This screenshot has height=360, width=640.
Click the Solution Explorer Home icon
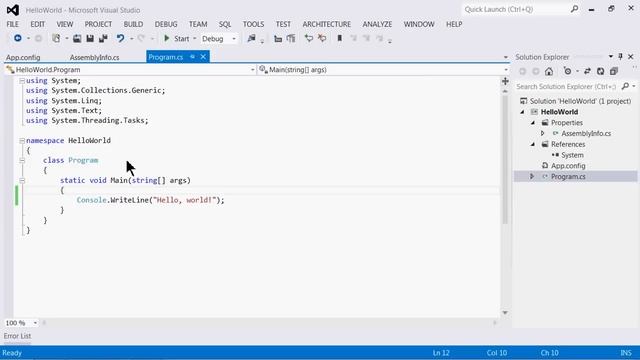coord(549,71)
